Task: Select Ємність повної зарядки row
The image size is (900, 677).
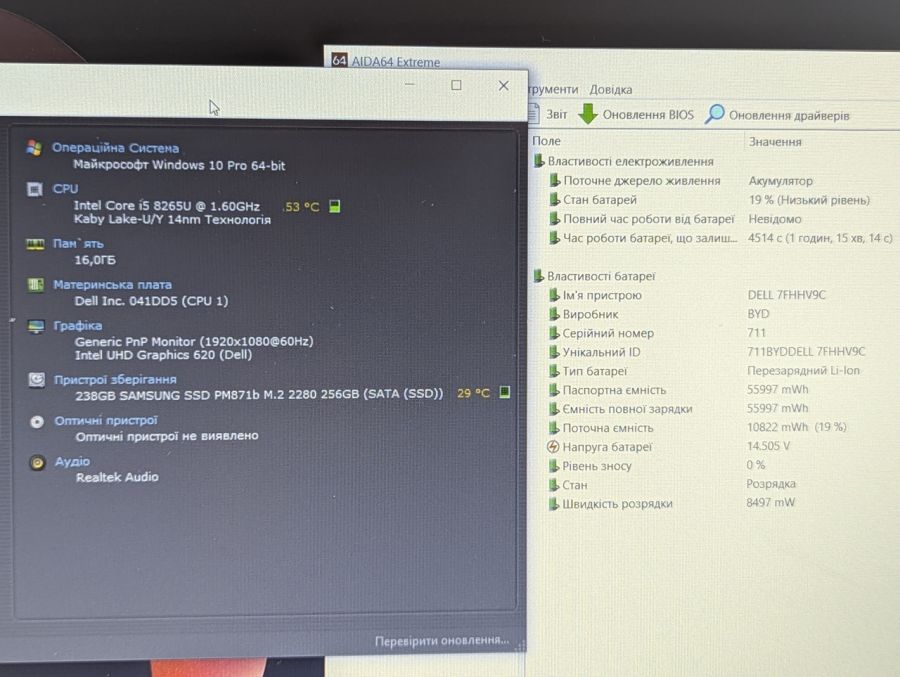Action: click(x=678, y=409)
